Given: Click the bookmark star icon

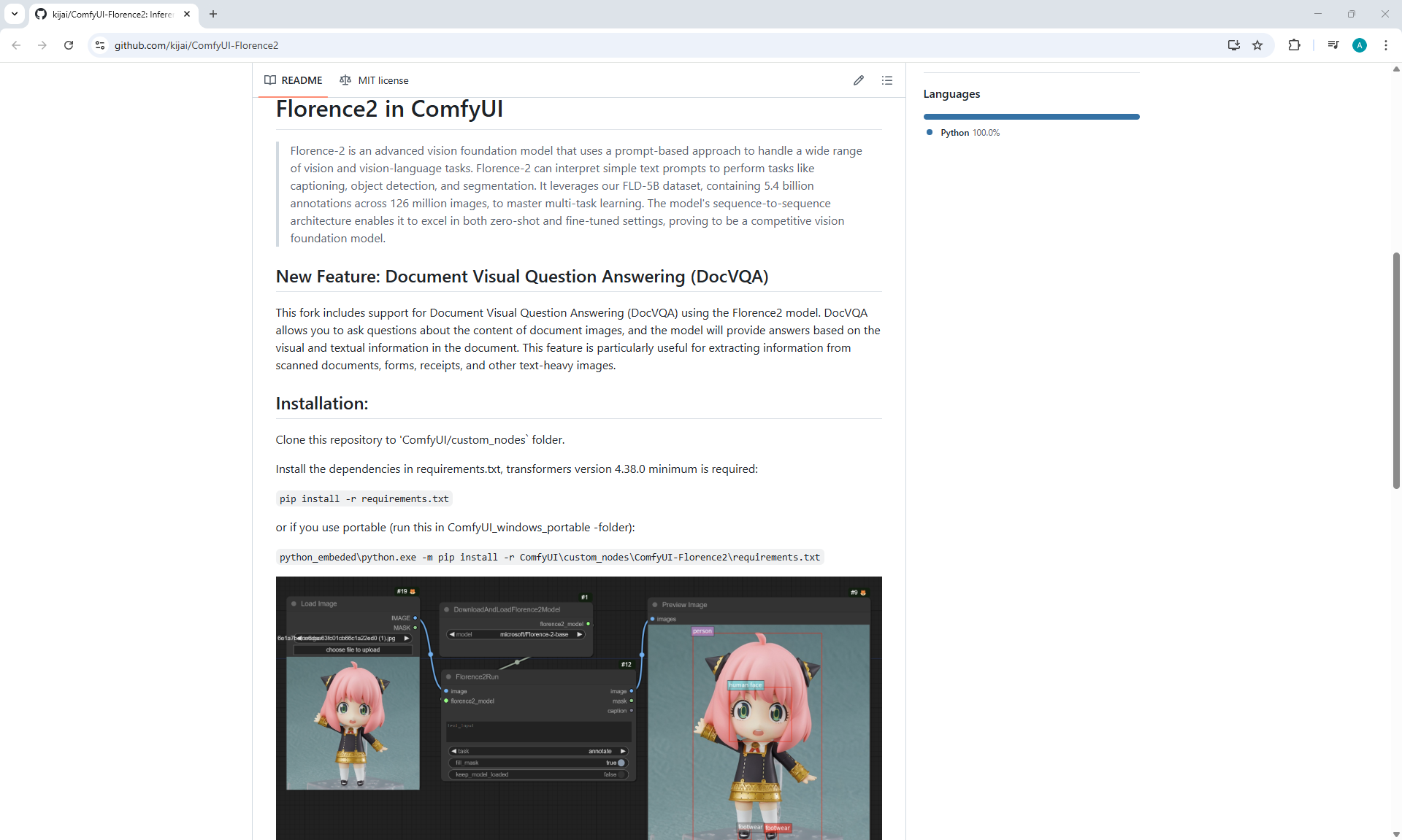Looking at the screenshot, I should pyautogui.click(x=1257, y=45).
